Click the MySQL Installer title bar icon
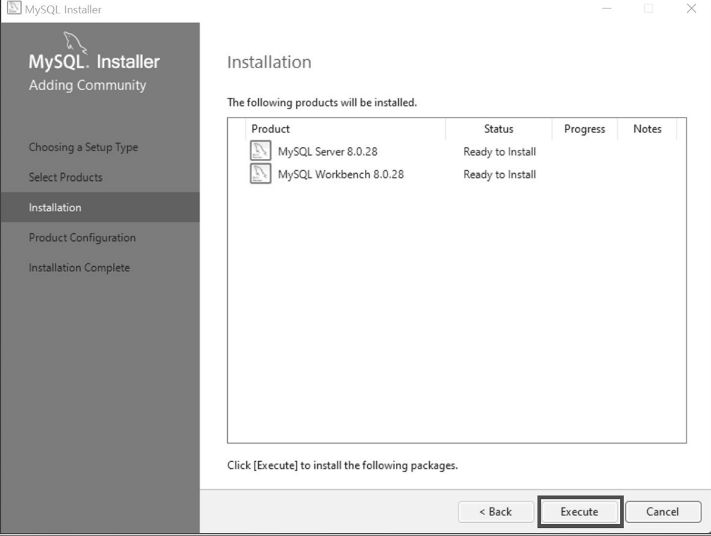The image size is (711, 536). pyautogui.click(x=14, y=8)
